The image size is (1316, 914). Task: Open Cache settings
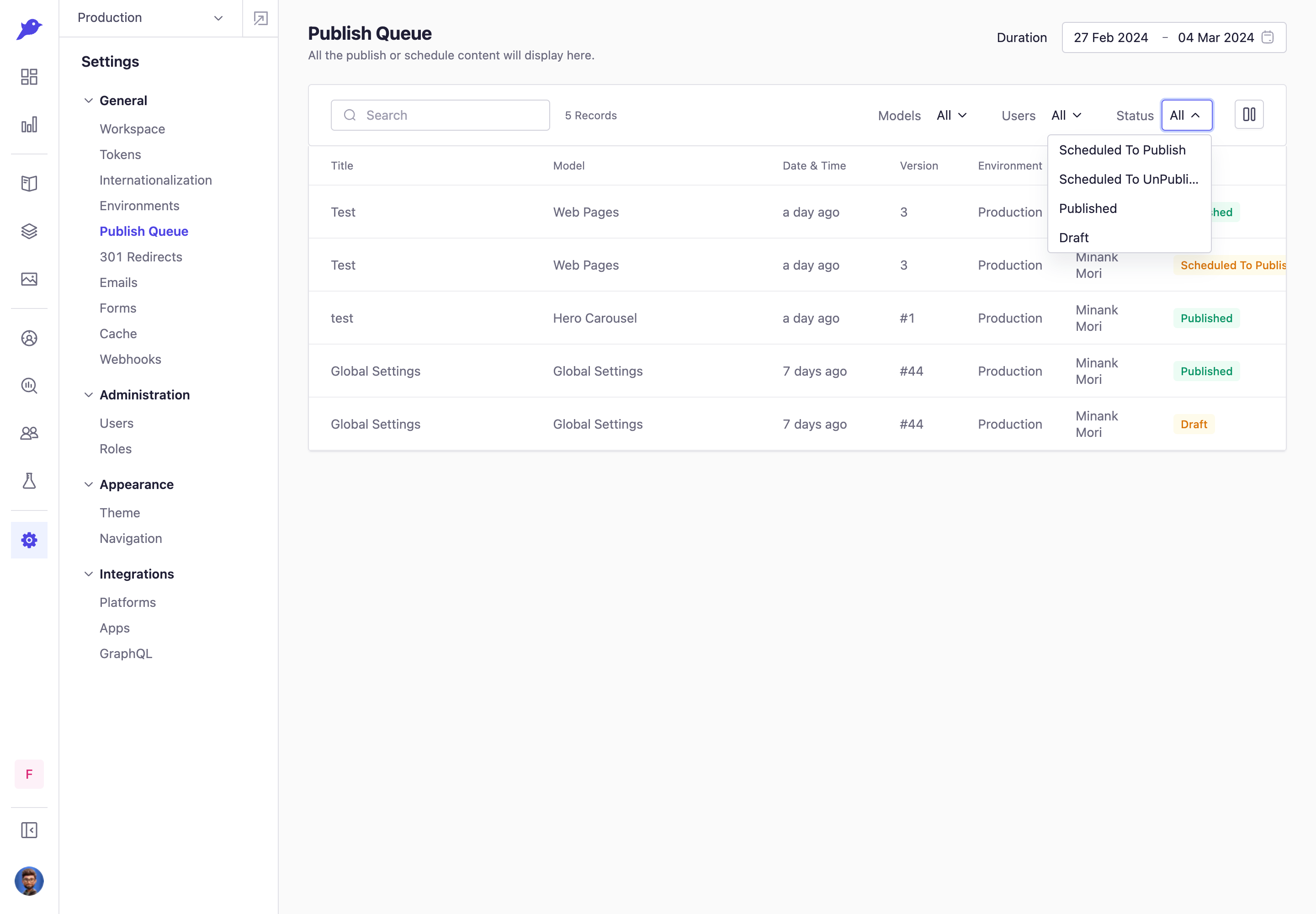coord(118,334)
